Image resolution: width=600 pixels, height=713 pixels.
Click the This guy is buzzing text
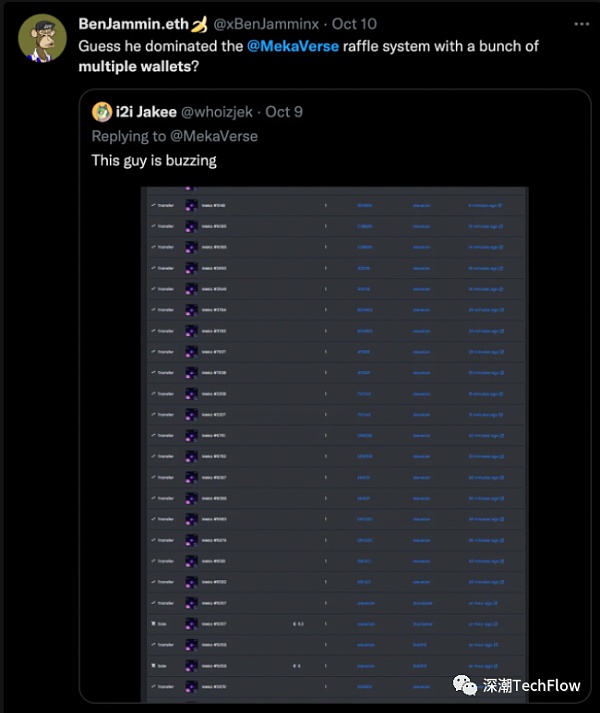[154, 161]
